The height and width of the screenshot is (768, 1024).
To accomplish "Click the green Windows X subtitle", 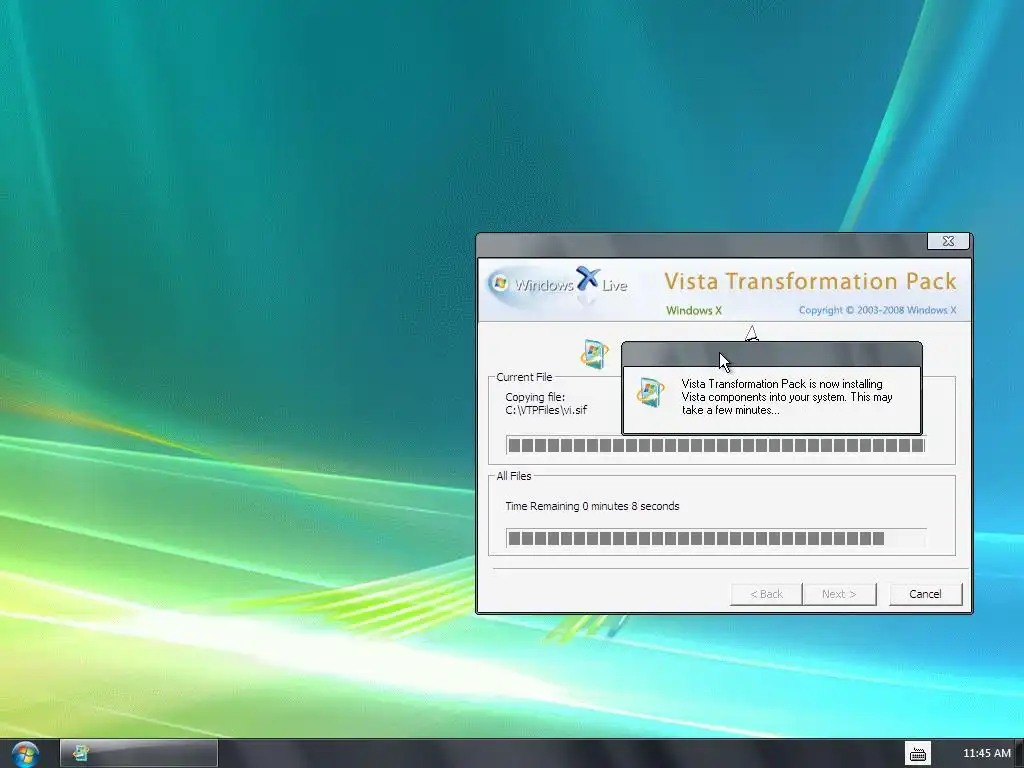I will click(x=694, y=311).
